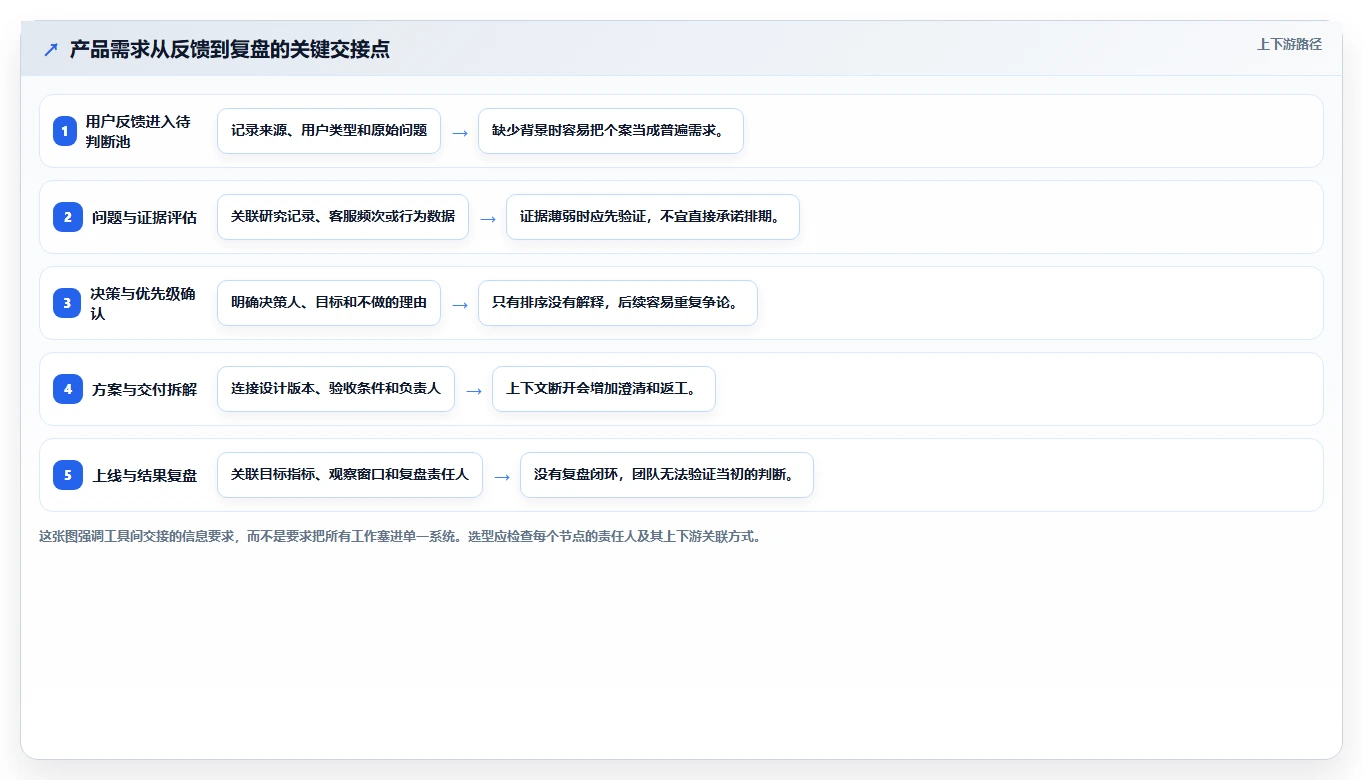Select step badge number 1
This screenshot has width=1363, height=780.
(x=65, y=131)
